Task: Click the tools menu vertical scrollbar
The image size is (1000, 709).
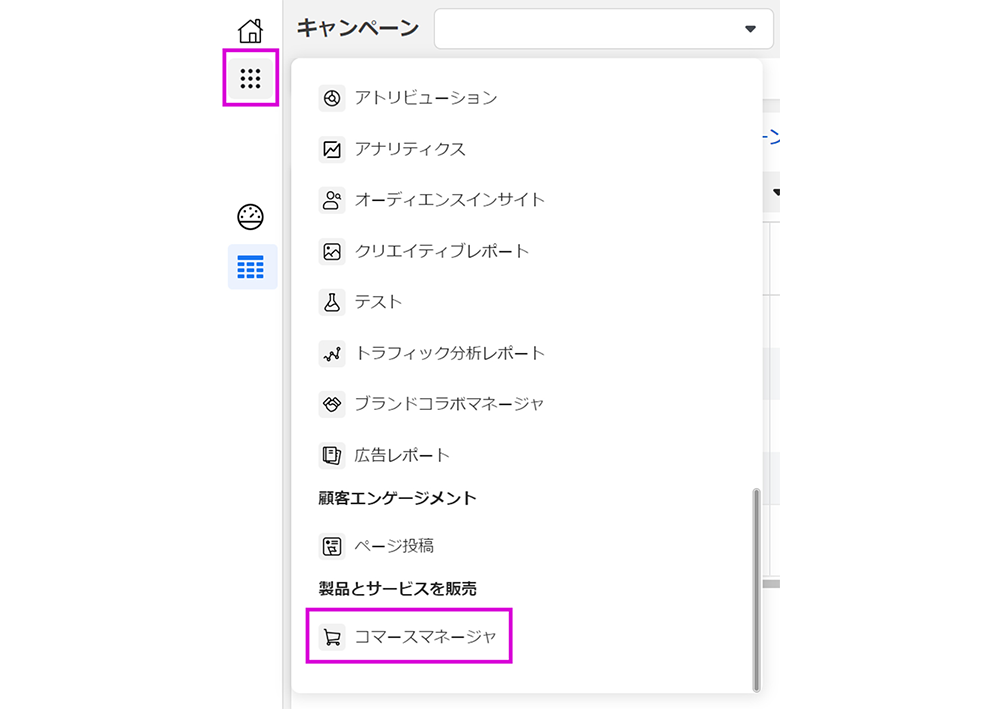Action: 756,590
